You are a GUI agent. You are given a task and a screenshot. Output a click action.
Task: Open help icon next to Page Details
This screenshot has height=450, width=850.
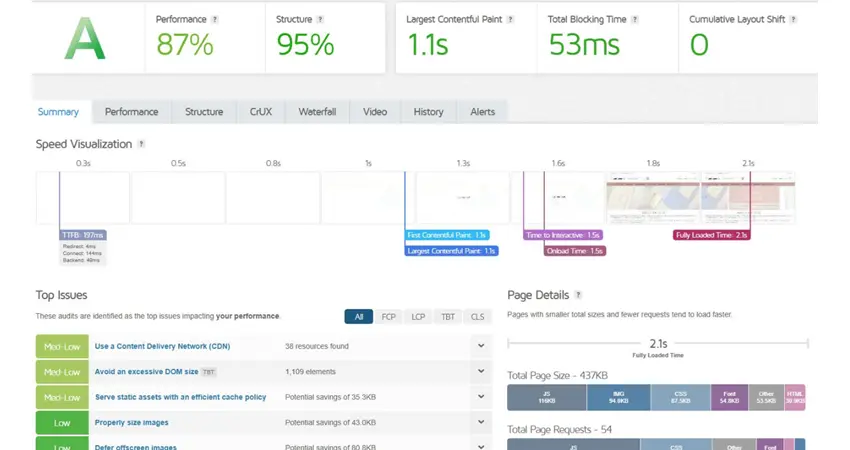[578, 295]
